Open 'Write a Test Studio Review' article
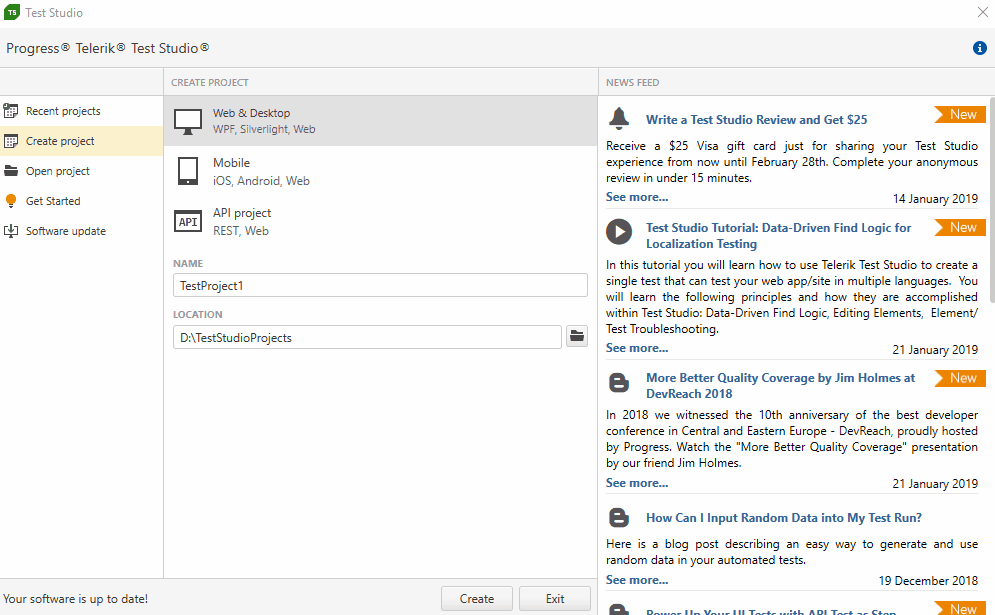Viewport: 995px width, 615px height. pos(756,119)
